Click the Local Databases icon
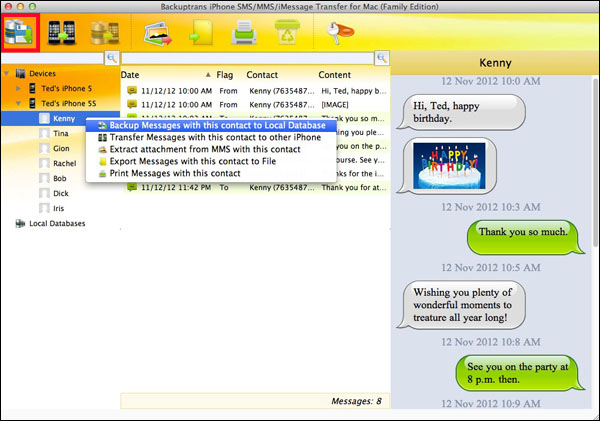This screenshot has width=600, height=421. point(20,224)
